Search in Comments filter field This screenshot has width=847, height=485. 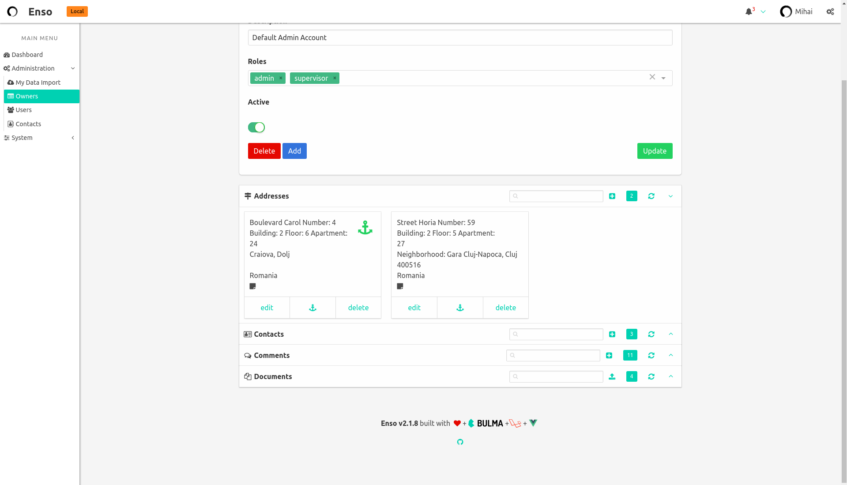553,355
